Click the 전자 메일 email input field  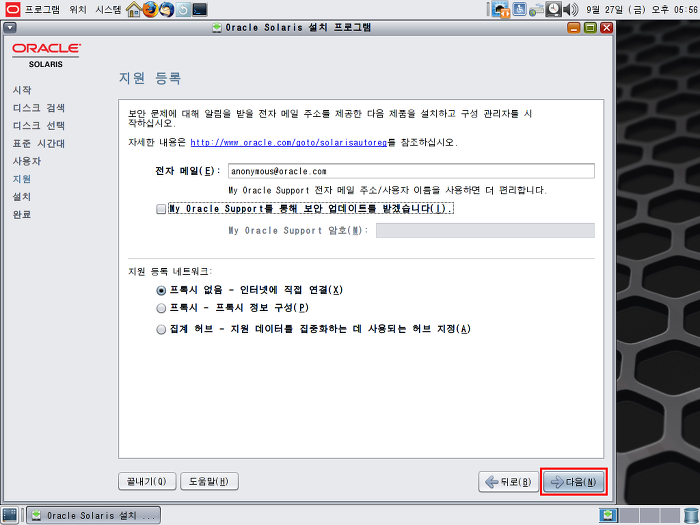(x=411, y=171)
